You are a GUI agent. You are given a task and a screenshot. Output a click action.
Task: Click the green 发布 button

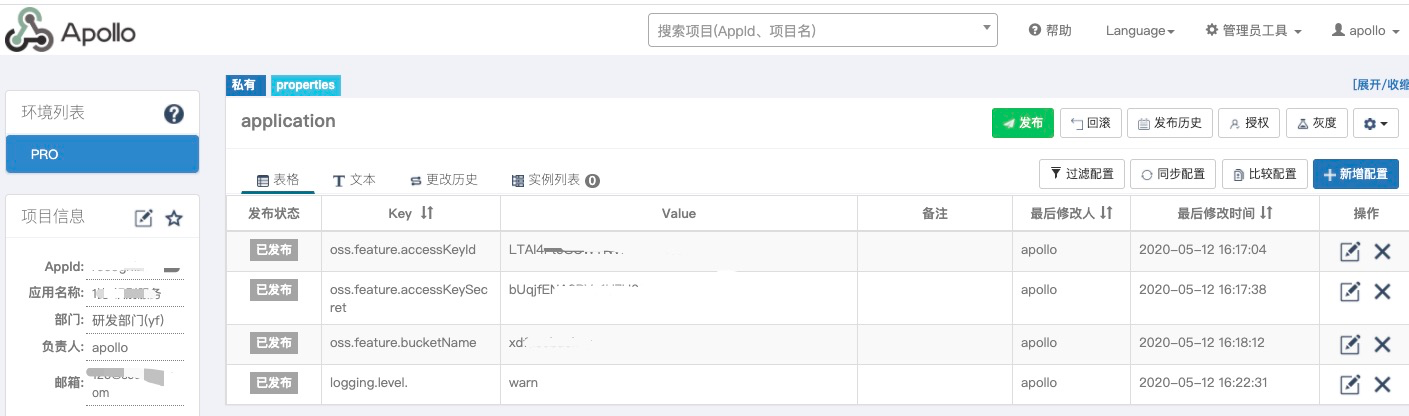pos(1021,123)
